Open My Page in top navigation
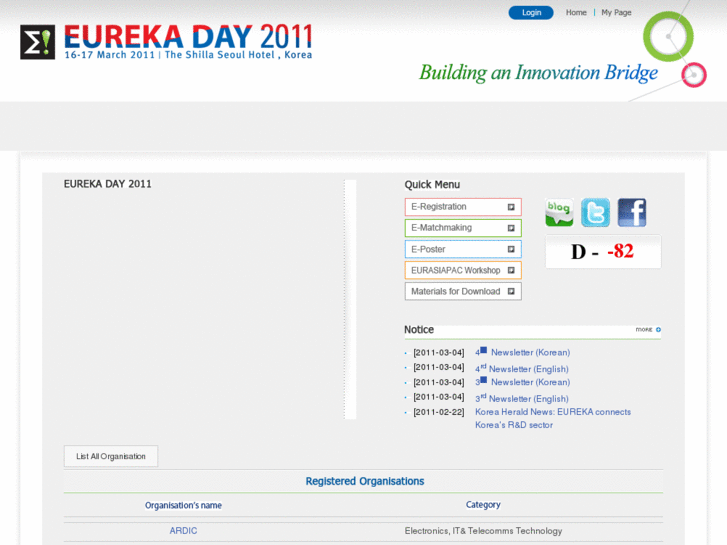The image size is (727, 545). pos(616,13)
